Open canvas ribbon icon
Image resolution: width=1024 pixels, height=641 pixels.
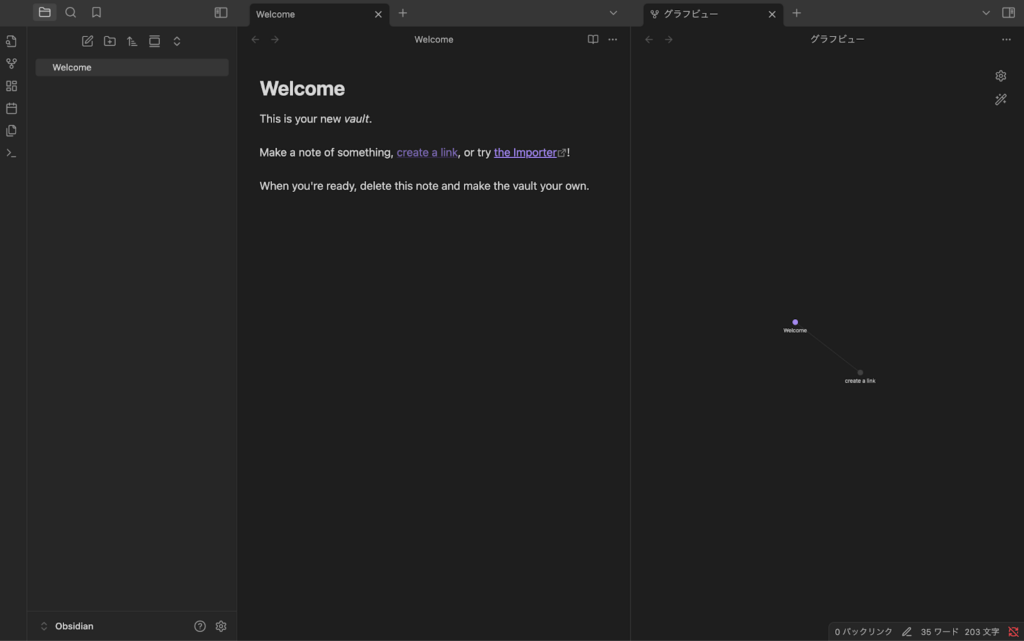(x=11, y=86)
